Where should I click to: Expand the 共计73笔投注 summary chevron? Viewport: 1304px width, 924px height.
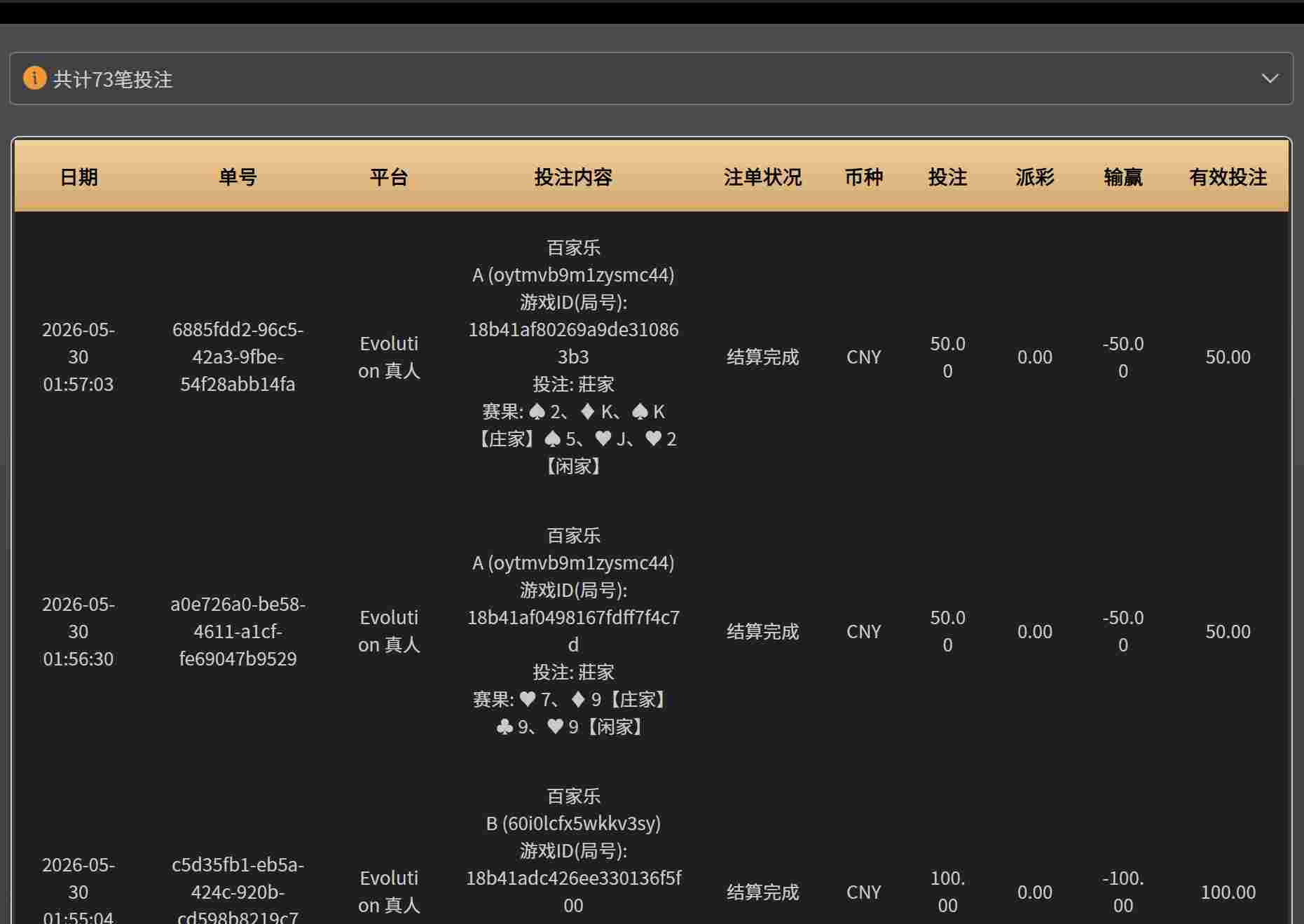[1270, 78]
